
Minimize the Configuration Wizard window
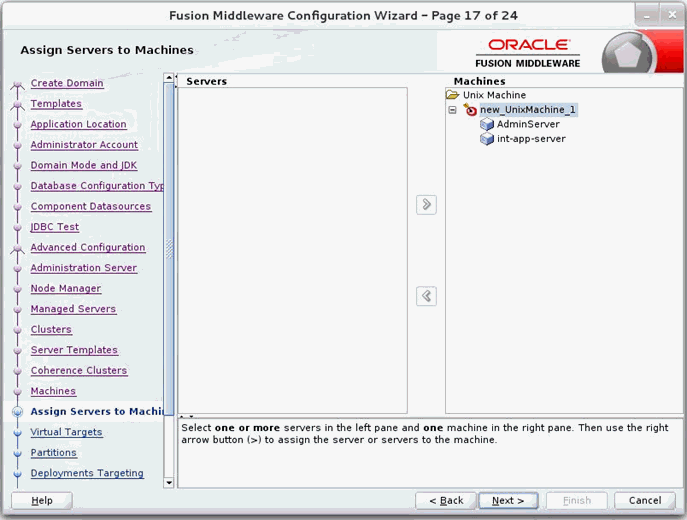point(647,16)
